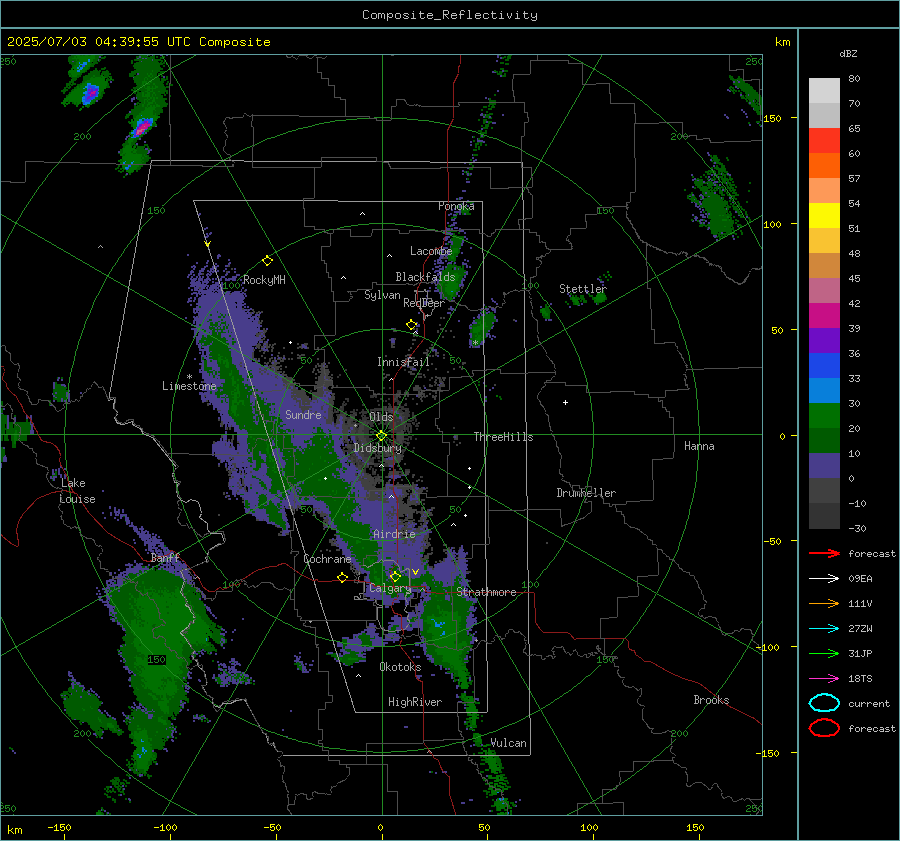The image size is (900, 841).
Task: Pick the bright green 20-30 dBZ swatch
Action: pos(824,416)
